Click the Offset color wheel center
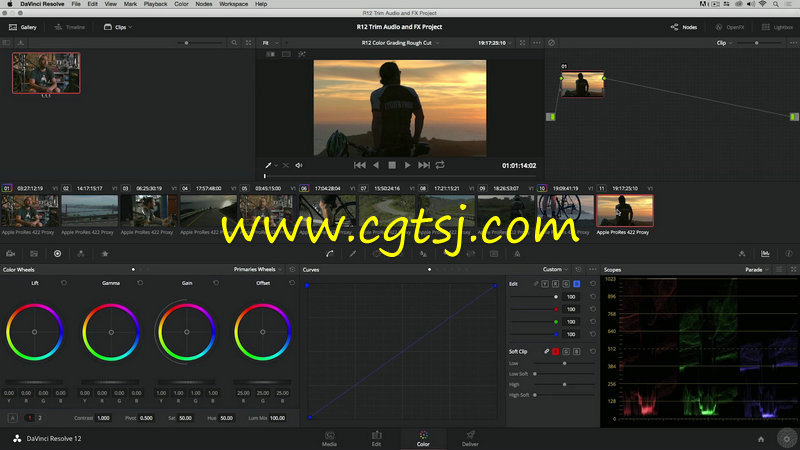This screenshot has height=450, width=800. 263,332
